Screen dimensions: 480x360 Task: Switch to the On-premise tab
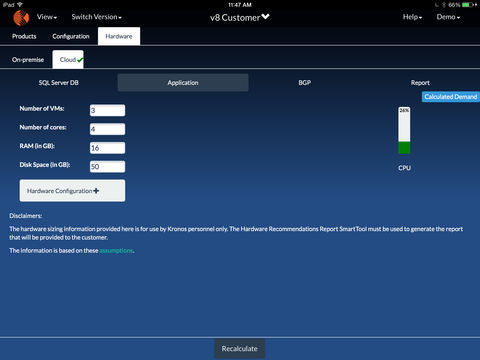[28, 60]
